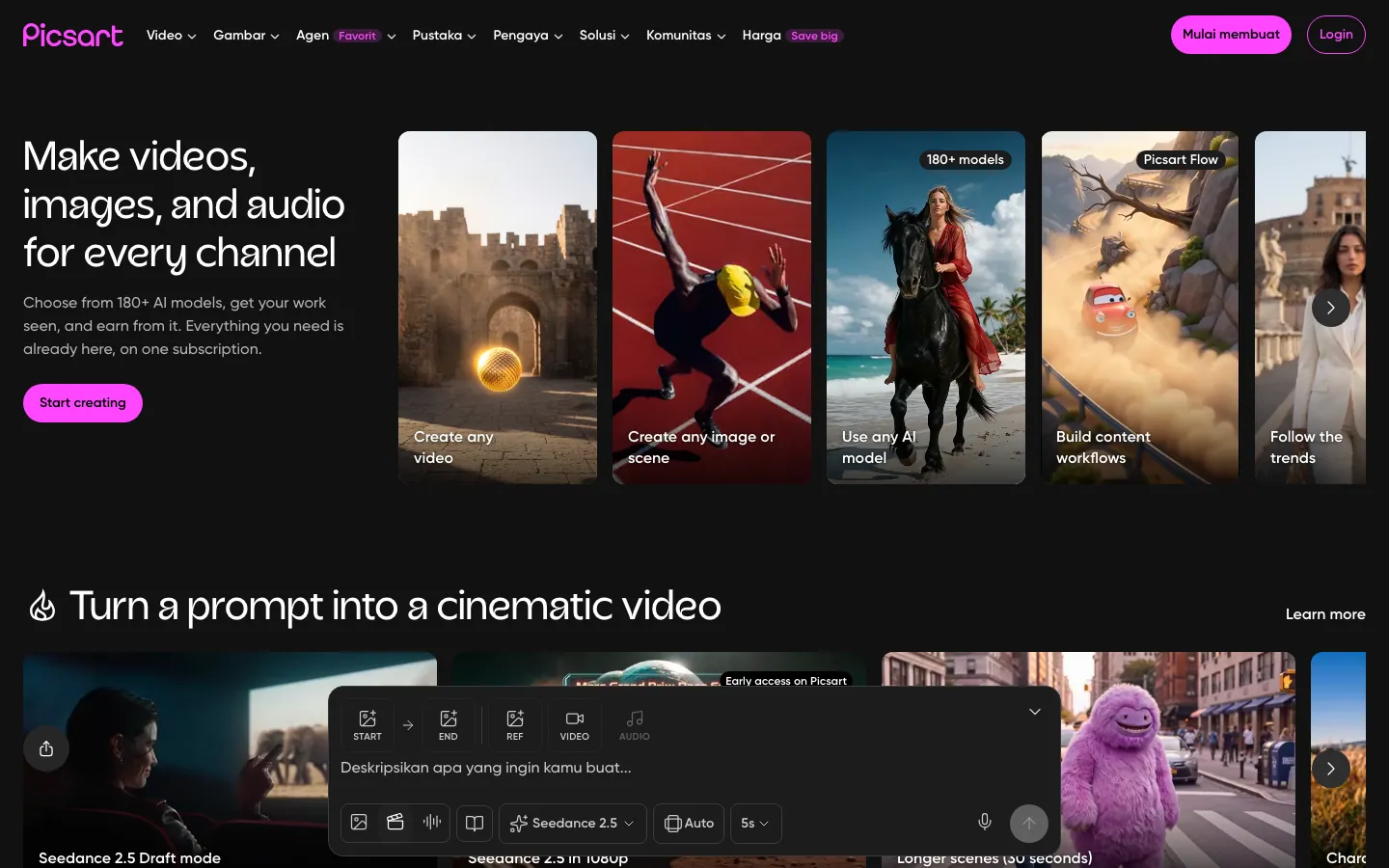The width and height of the screenshot is (1389, 868).
Task: Click the Login button
Action: coord(1336,35)
